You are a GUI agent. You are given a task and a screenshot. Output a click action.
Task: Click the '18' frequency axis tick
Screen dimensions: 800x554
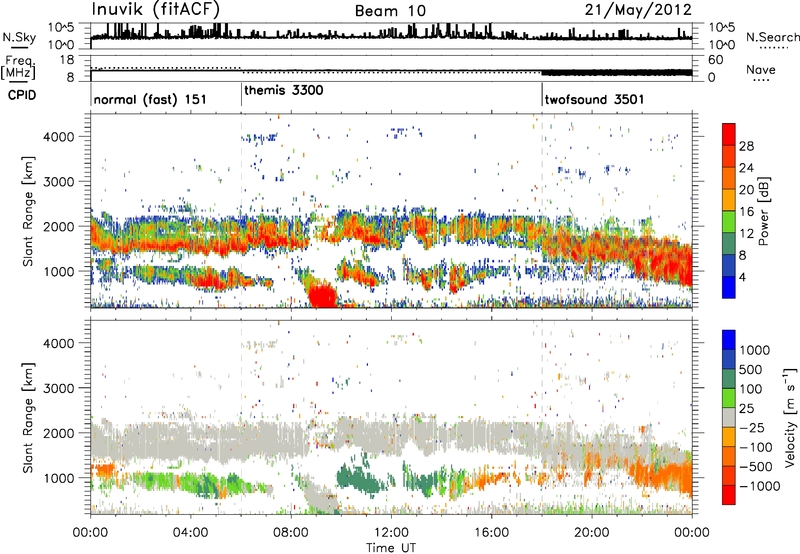pyautogui.click(x=66, y=60)
